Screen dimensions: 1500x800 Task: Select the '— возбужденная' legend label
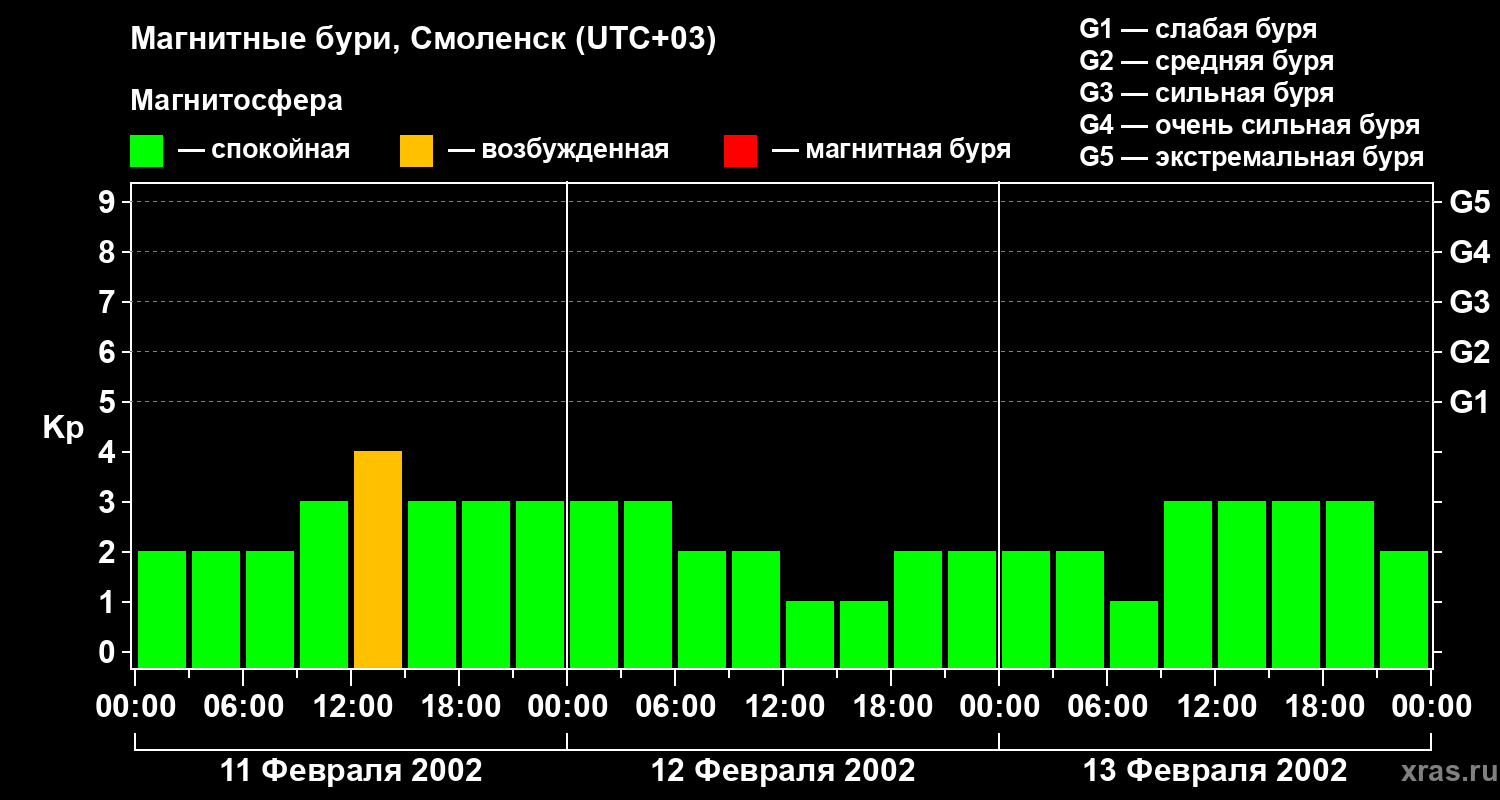pyautogui.click(x=558, y=150)
